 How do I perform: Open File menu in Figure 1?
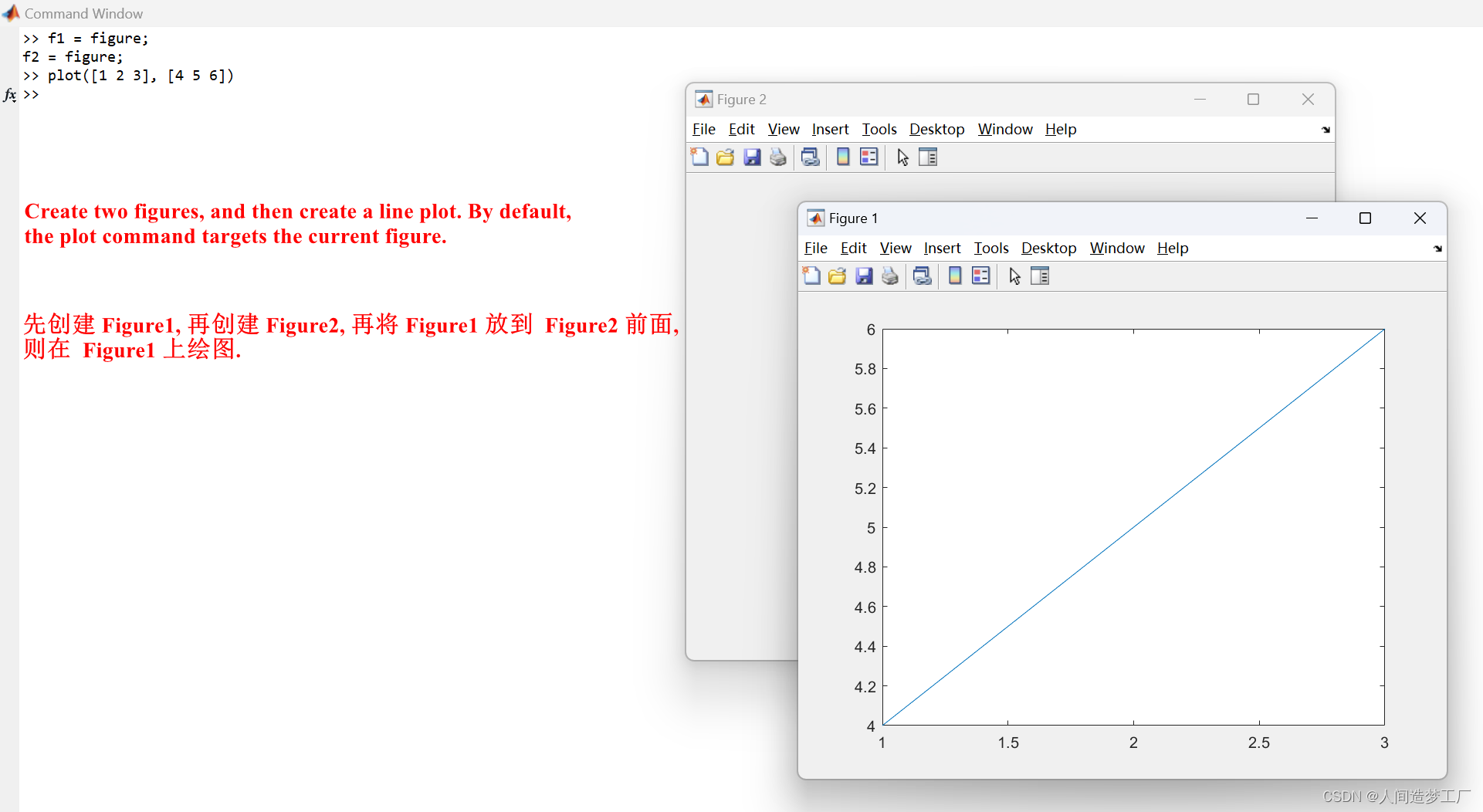pyautogui.click(x=815, y=248)
